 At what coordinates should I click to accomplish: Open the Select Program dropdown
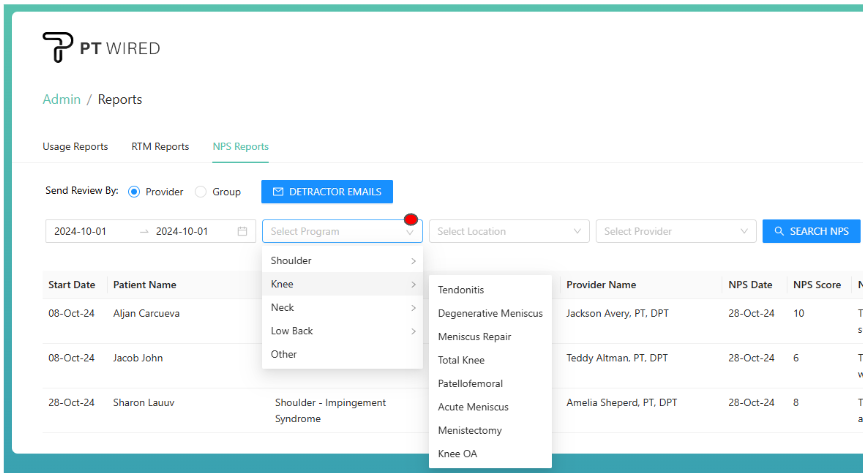point(341,231)
